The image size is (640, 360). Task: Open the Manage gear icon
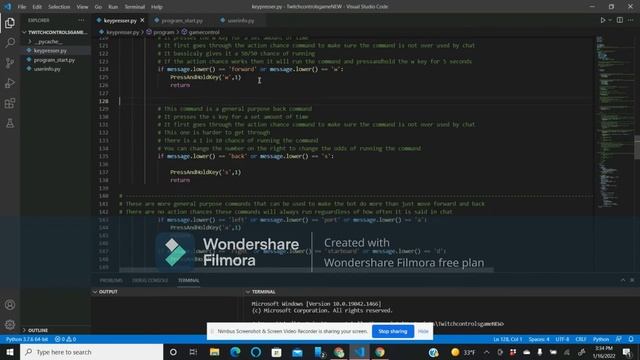[10, 324]
